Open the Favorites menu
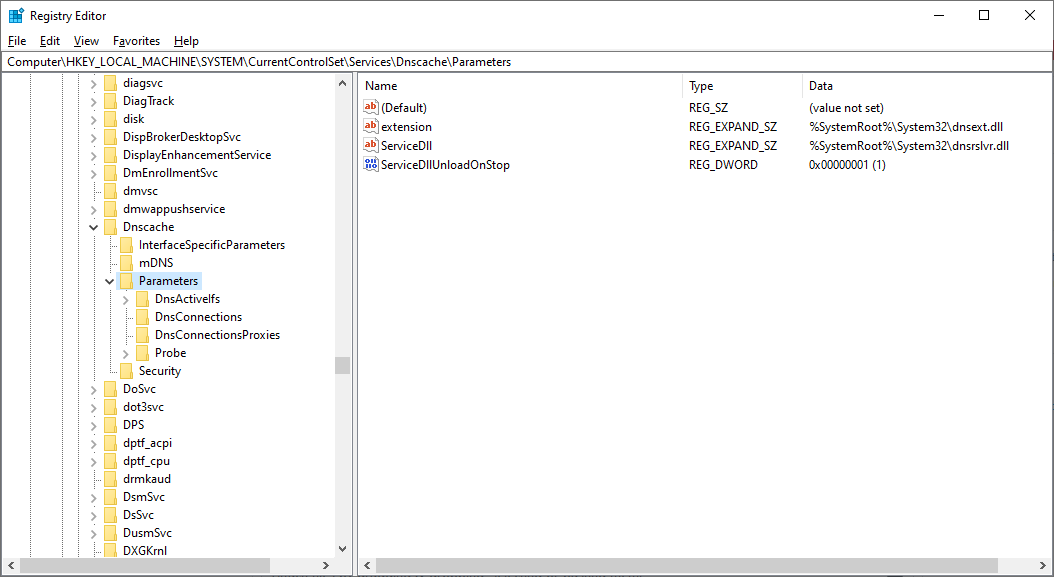 (136, 41)
